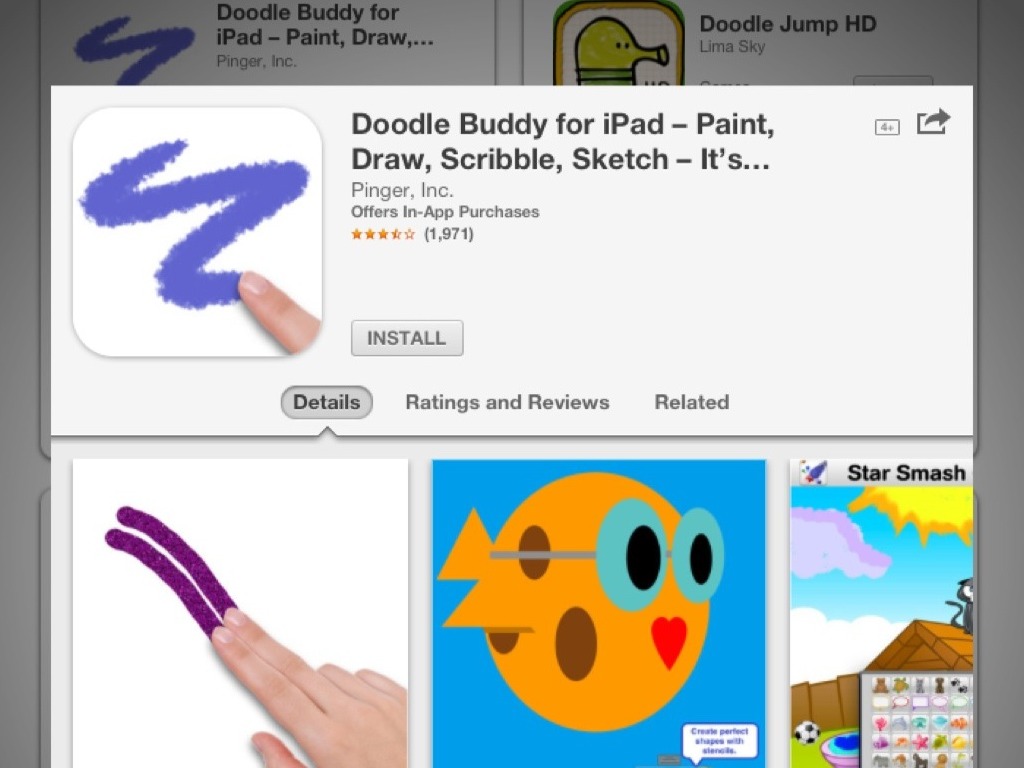Open the Related tab

[692, 402]
